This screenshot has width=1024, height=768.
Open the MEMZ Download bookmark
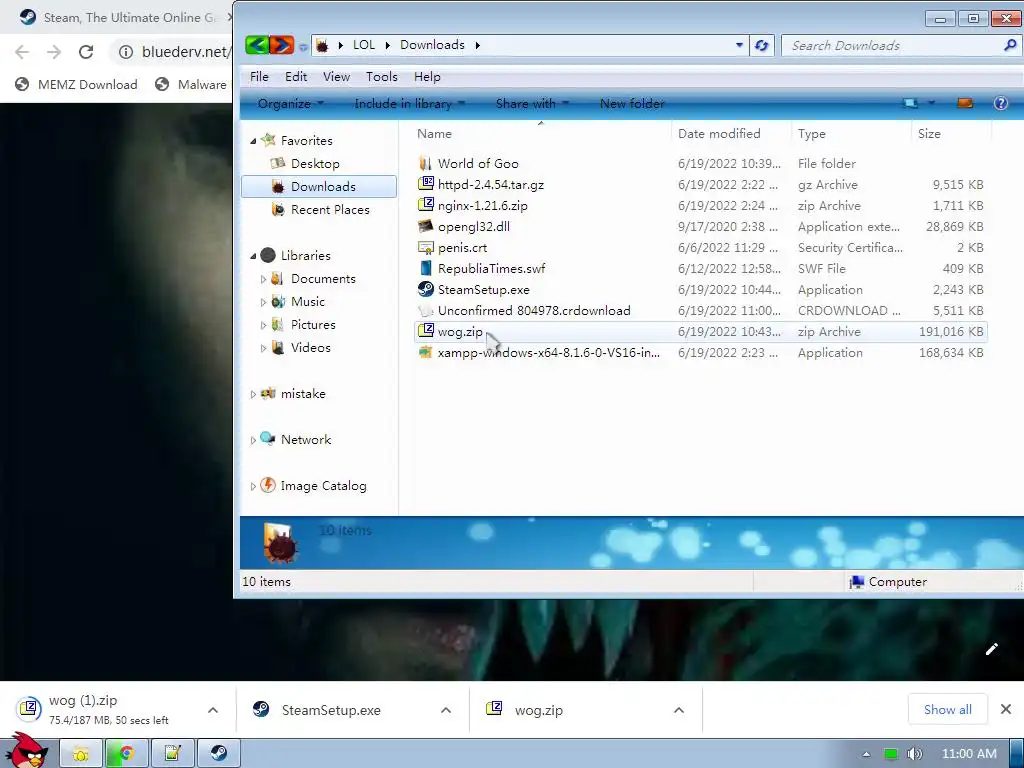click(76, 84)
